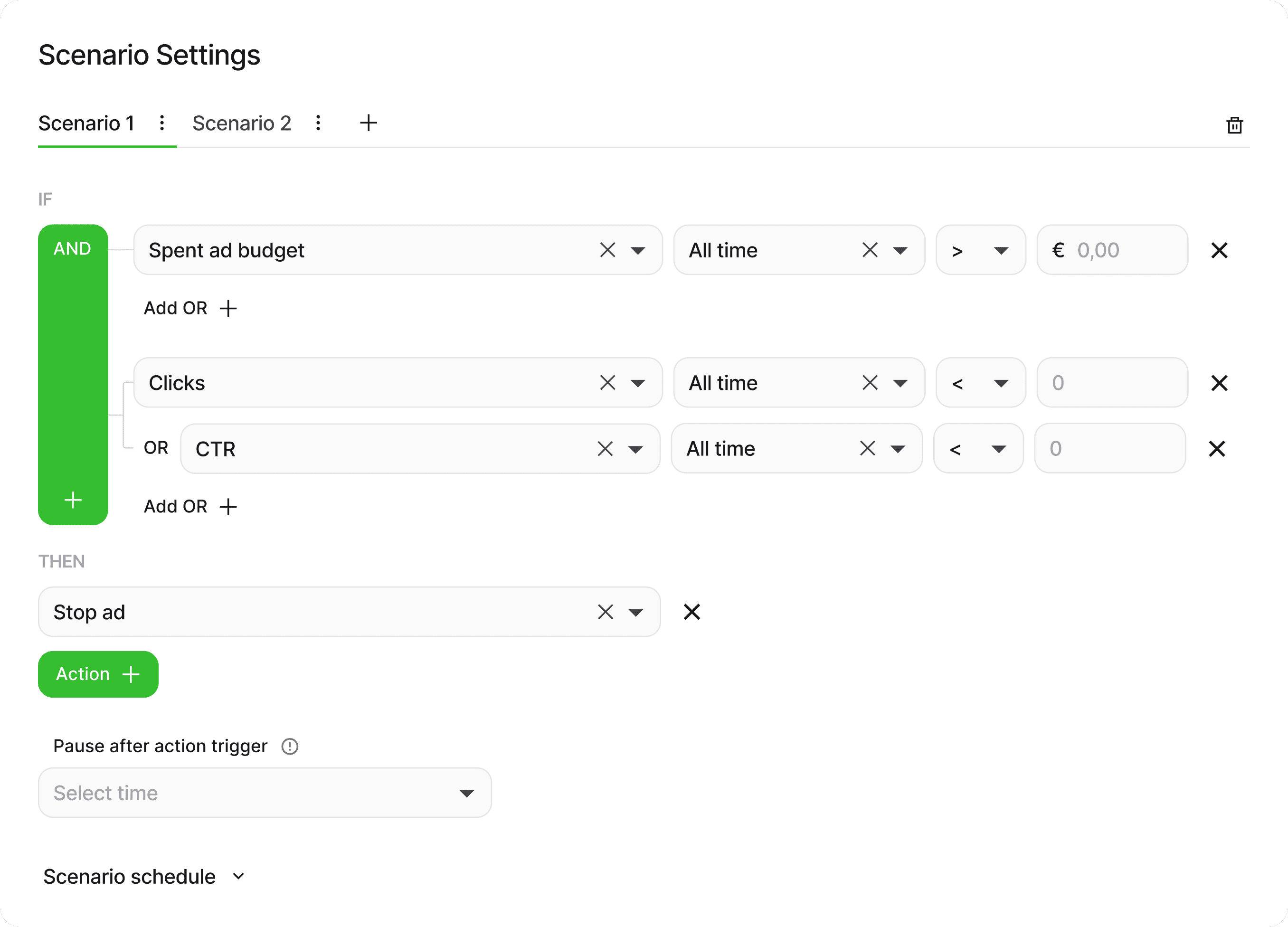Open the Clicks metric dropdown
This screenshot has height=927, width=1288.
pos(638,383)
